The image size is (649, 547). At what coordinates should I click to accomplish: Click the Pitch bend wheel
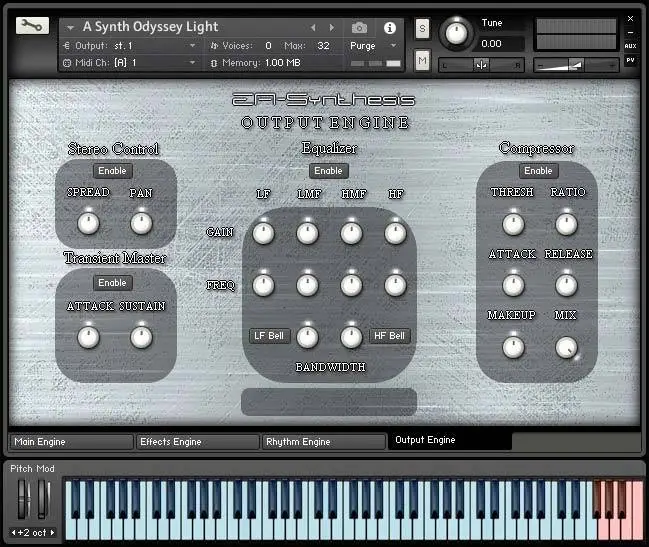24,499
